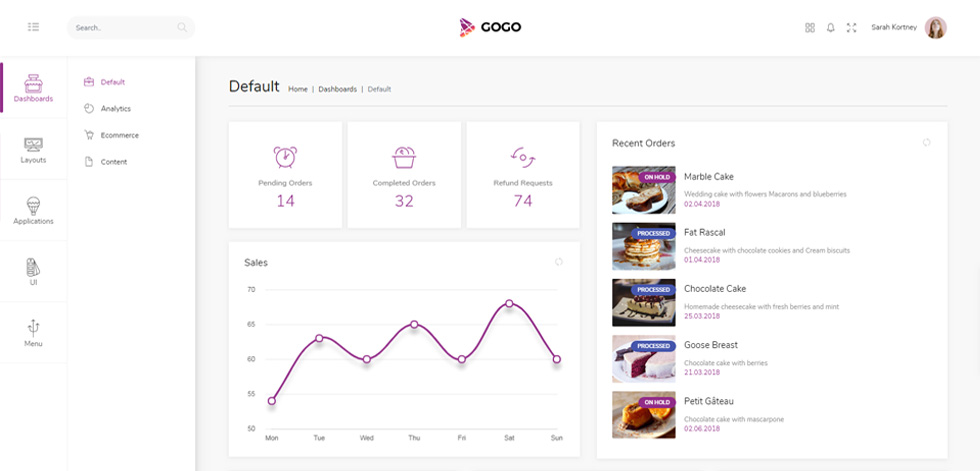
Task: Go to Home breadcrumb link
Action: tap(298, 89)
